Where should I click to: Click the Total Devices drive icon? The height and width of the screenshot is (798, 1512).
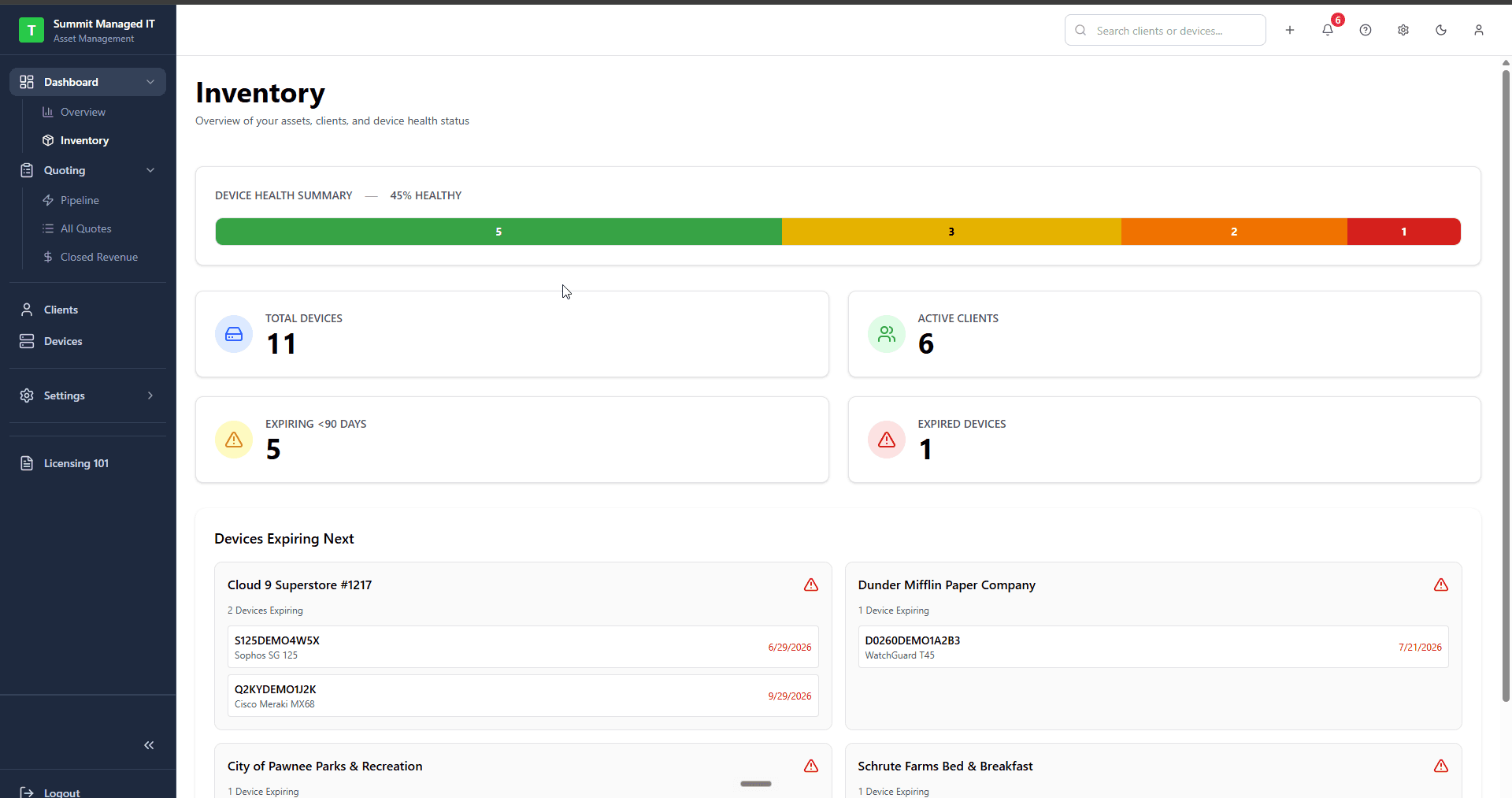point(234,334)
